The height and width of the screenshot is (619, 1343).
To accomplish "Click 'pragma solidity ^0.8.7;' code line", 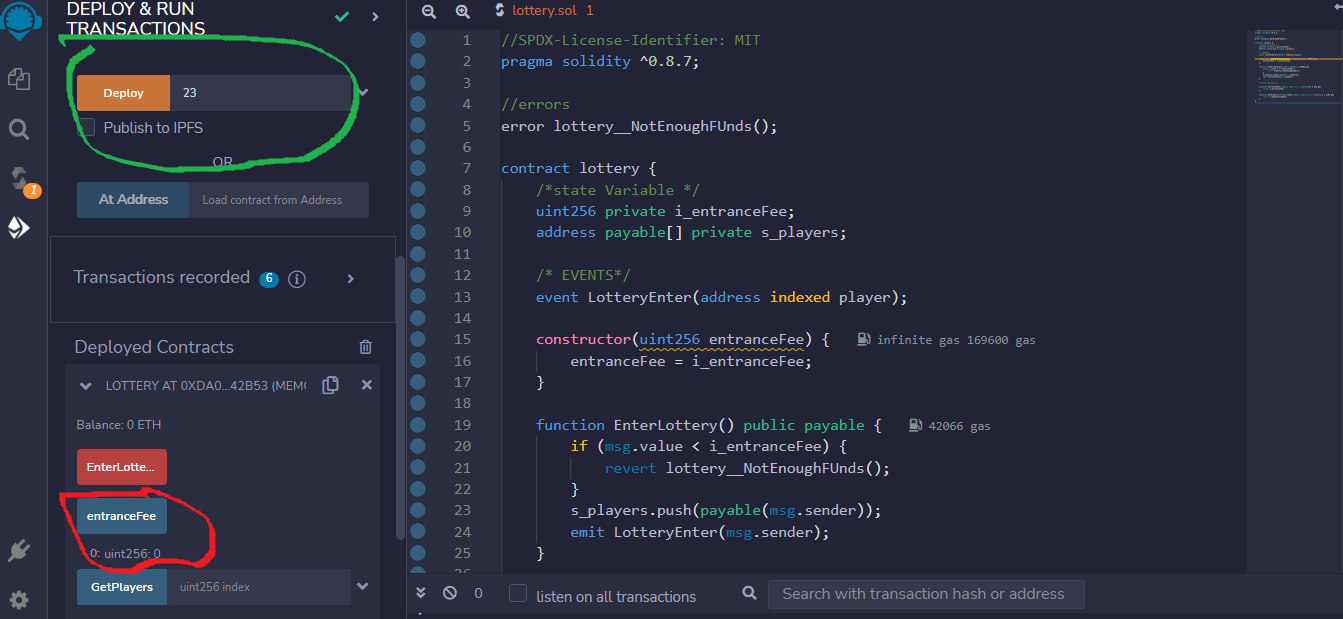I will 601,62.
